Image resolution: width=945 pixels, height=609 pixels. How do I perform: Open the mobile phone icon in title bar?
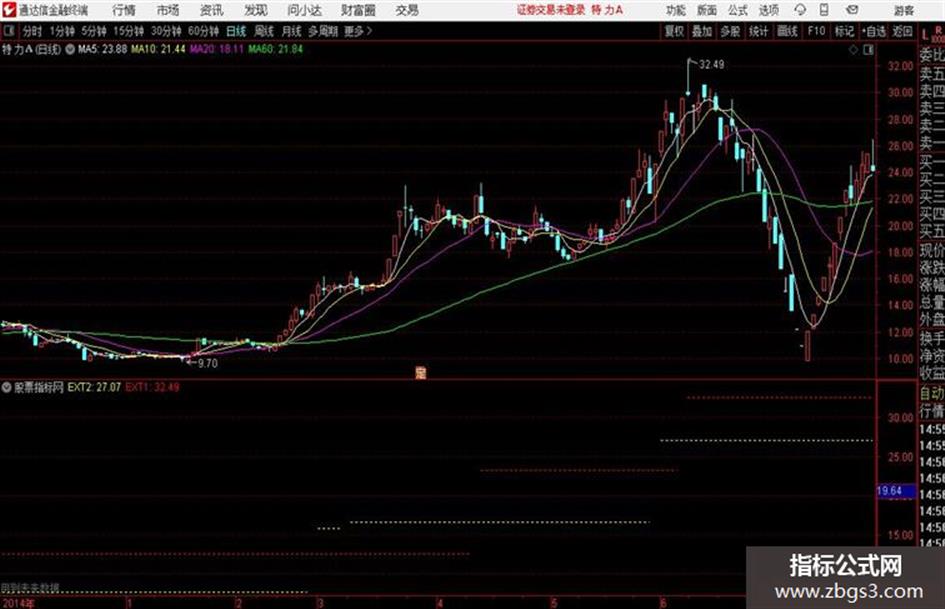tap(824, 10)
